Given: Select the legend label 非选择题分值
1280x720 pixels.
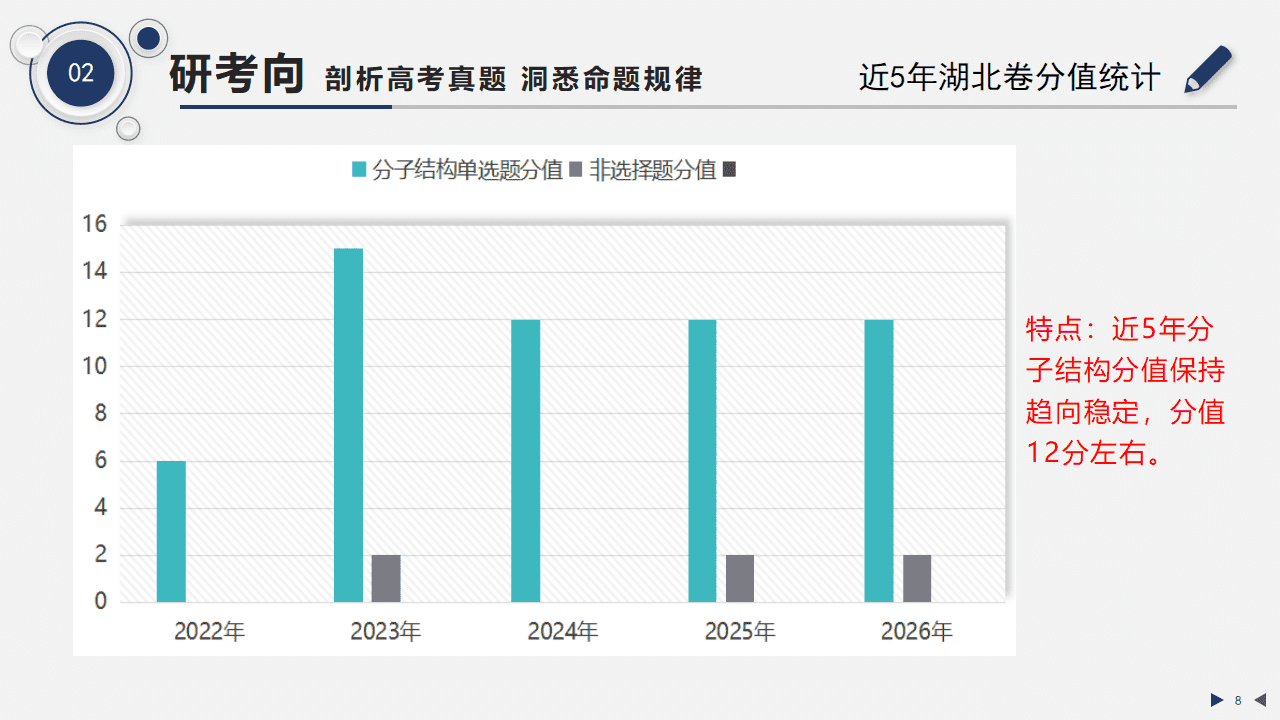Looking at the screenshot, I should point(653,170).
